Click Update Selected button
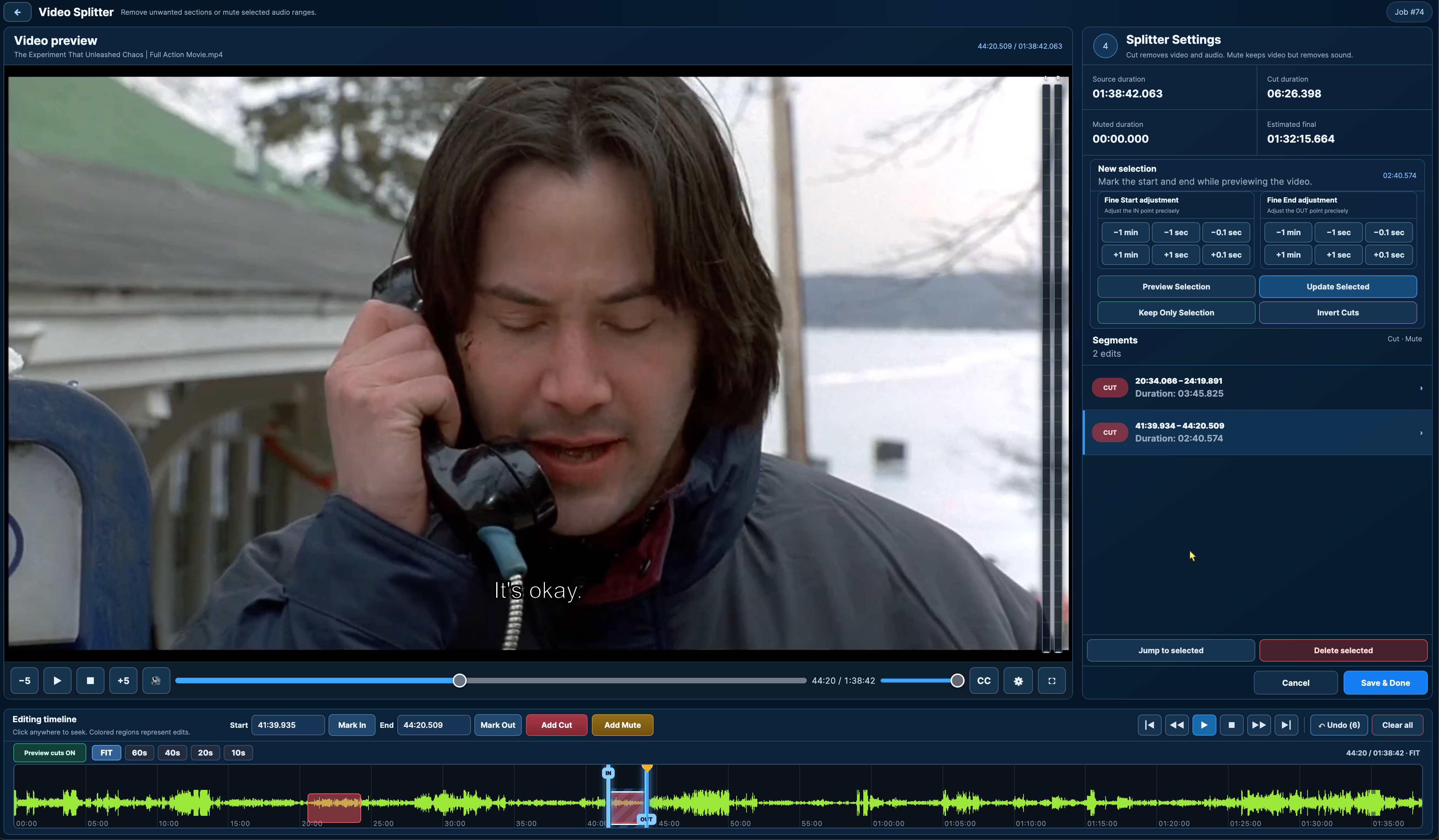The height and width of the screenshot is (840, 1439). click(x=1337, y=286)
